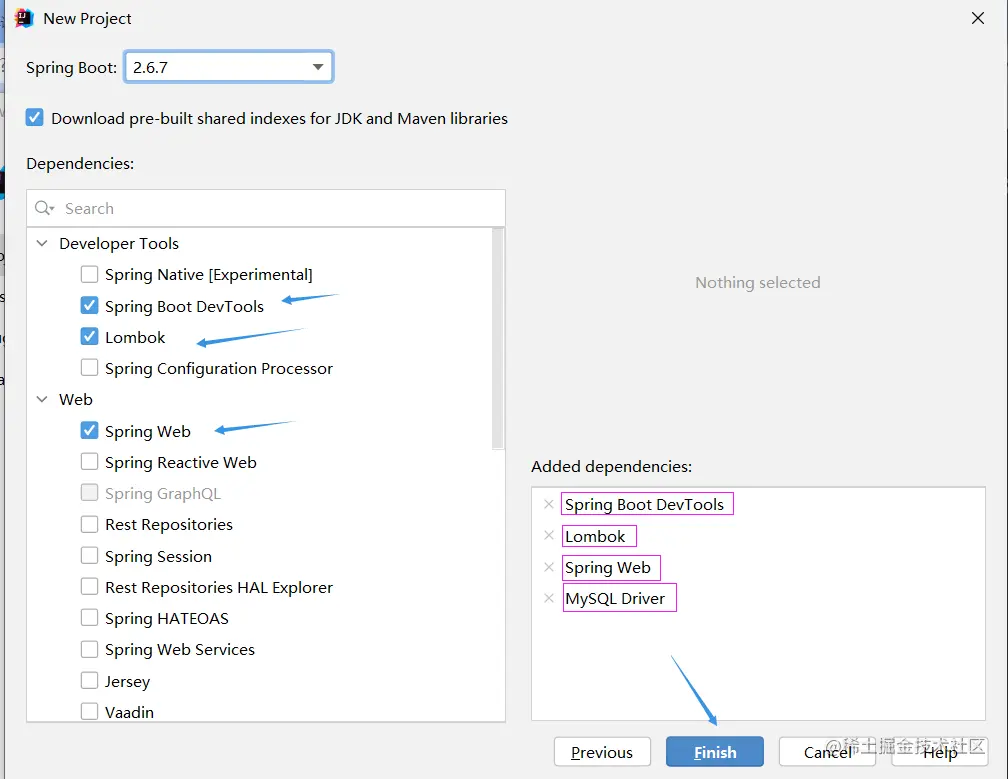Check the Spring Reactive Web option
The width and height of the screenshot is (1008, 779).
(89, 462)
